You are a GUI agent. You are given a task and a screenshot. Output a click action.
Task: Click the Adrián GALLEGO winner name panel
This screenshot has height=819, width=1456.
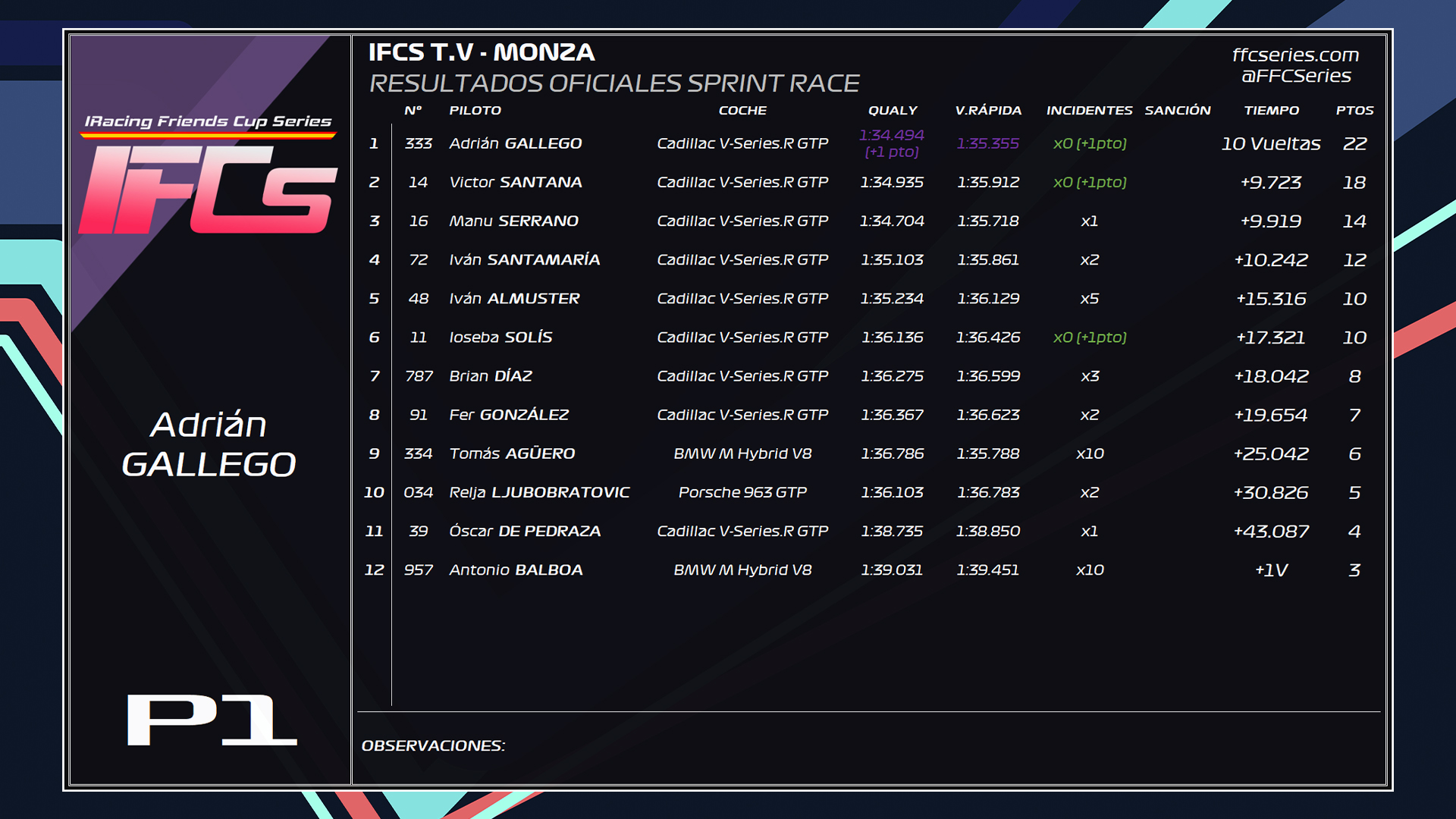coord(209,444)
